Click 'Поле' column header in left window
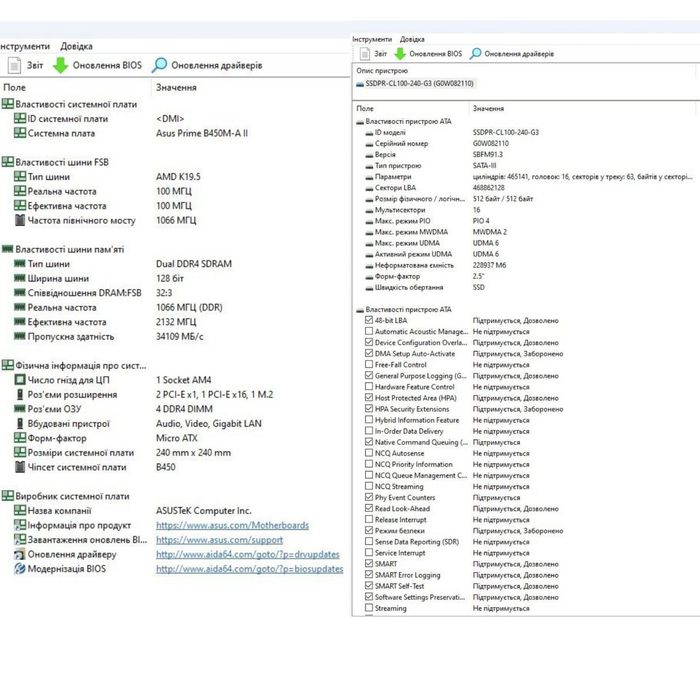Viewport: 700px width, 700px height. [x=15, y=88]
